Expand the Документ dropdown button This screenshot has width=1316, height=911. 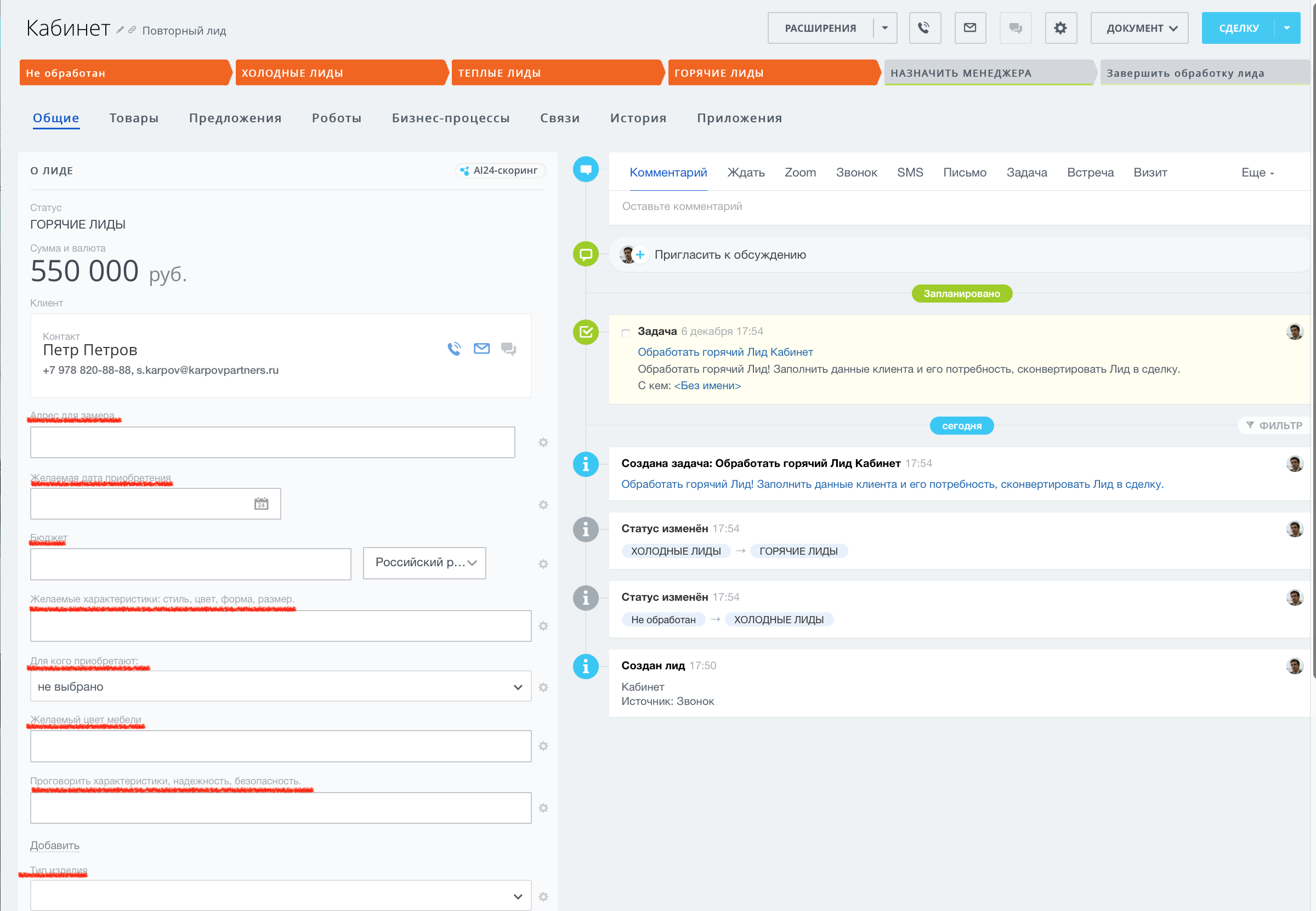(x=1139, y=28)
